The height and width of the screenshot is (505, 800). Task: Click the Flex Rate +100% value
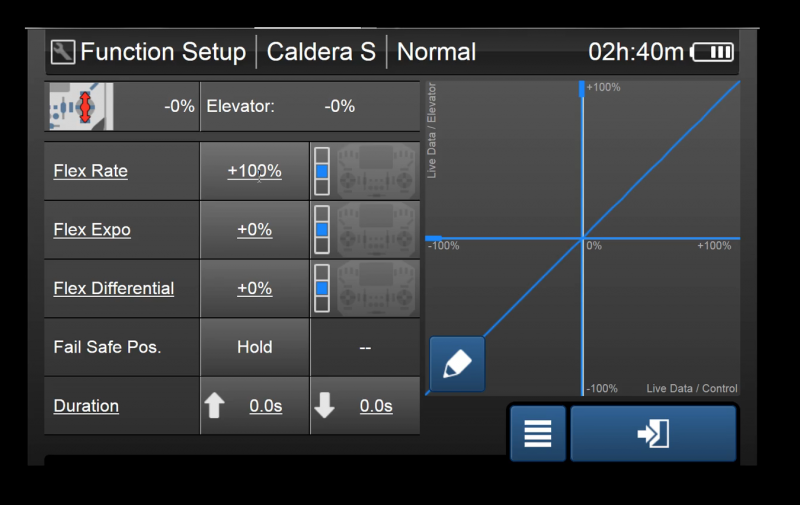pos(255,171)
